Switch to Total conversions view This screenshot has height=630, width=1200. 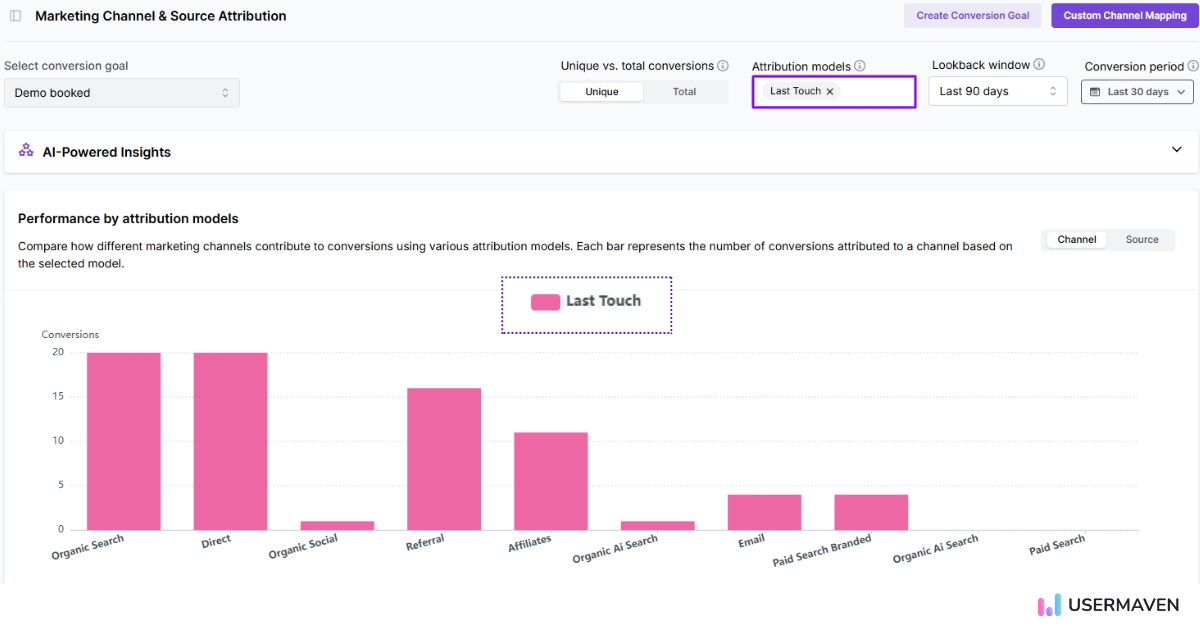point(685,91)
